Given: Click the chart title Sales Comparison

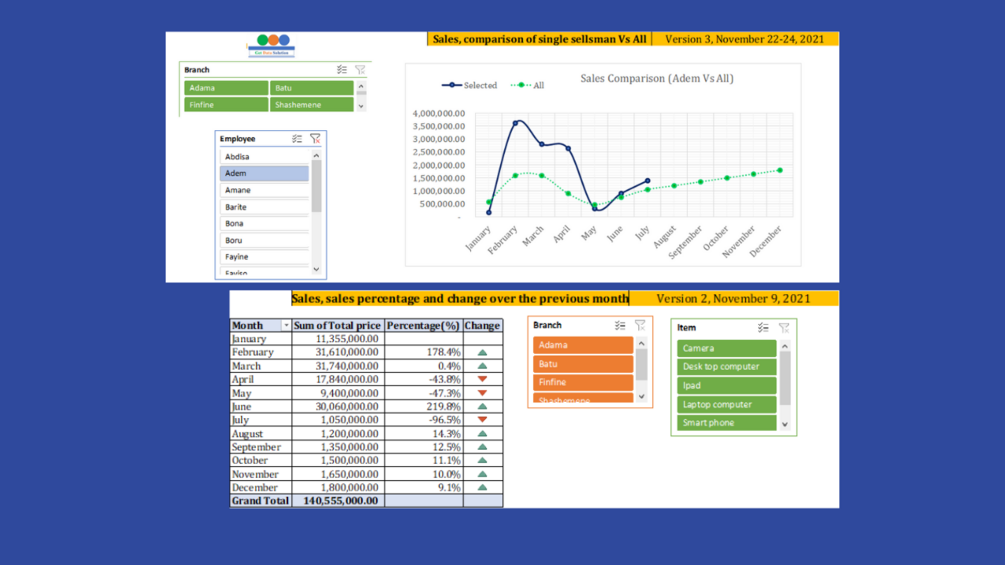Looking at the screenshot, I should pyautogui.click(x=657, y=78).
